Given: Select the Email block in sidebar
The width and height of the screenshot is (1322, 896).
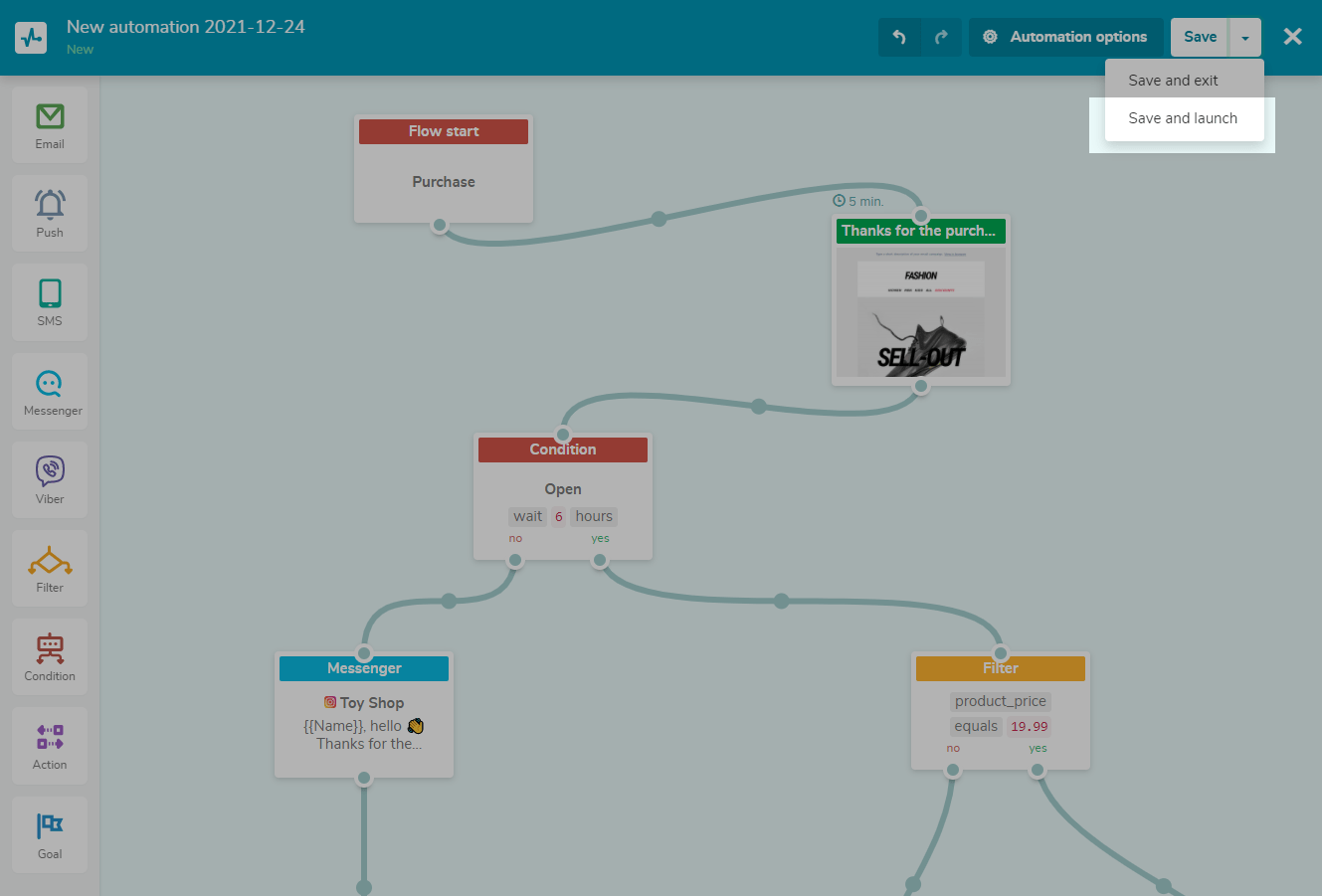Looking at the screenshot, I should 50,125.
